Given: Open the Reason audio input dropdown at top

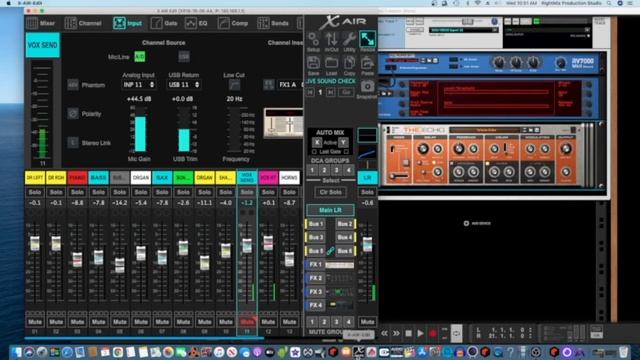Looking at the screenshot, I should [x=463, y=30].
